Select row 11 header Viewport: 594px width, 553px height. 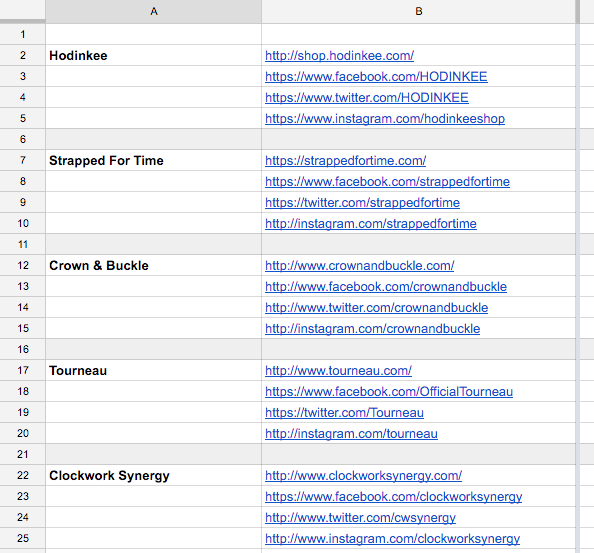[23, 244]
